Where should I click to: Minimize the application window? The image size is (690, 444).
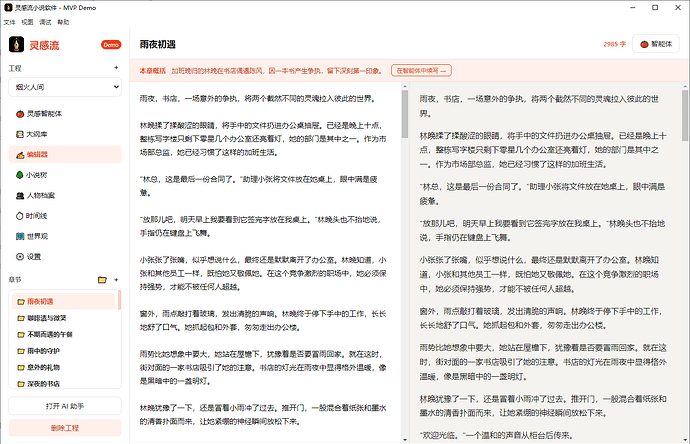633,7
